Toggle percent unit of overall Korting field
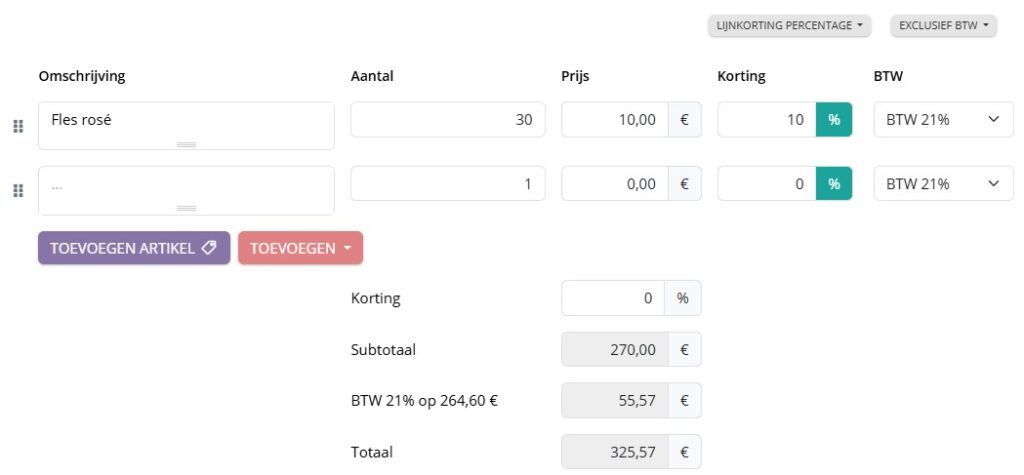The height and width of the screenshot is (475, 1024). [x=684, y=298]
